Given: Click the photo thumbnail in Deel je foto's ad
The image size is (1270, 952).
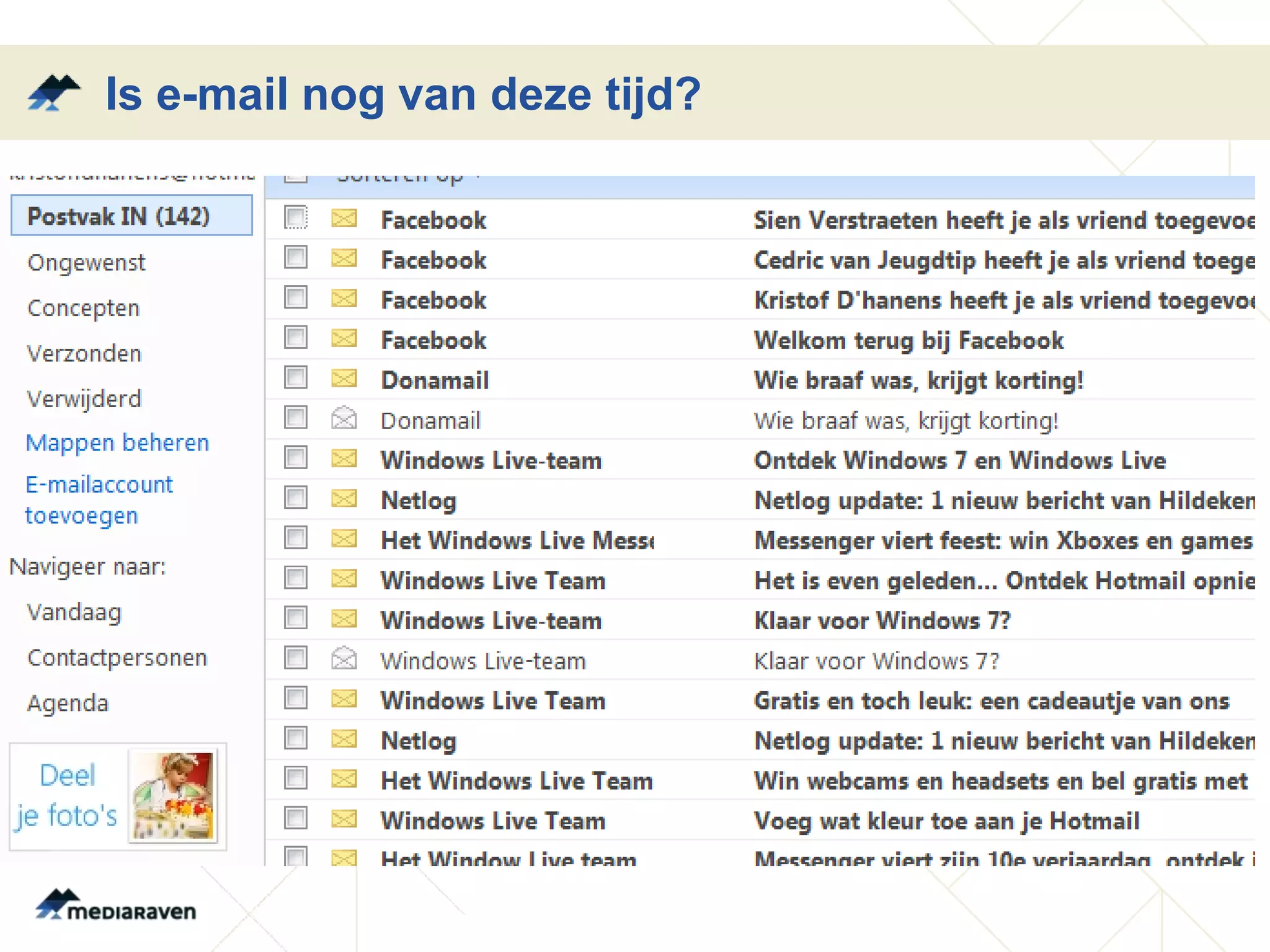Looking at the screenshot, I should (x=173, y=796).
